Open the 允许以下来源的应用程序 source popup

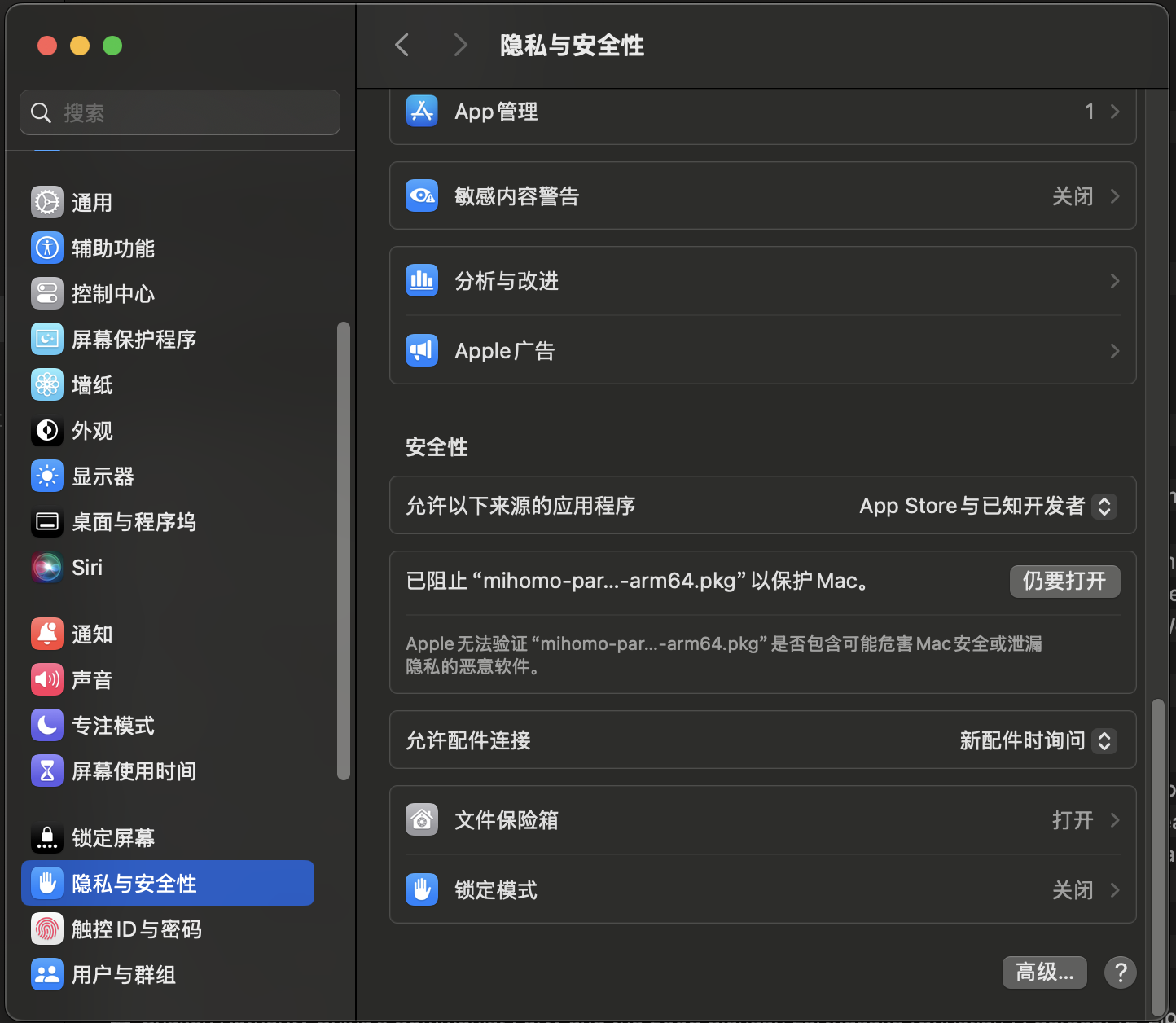[1104, 506]
